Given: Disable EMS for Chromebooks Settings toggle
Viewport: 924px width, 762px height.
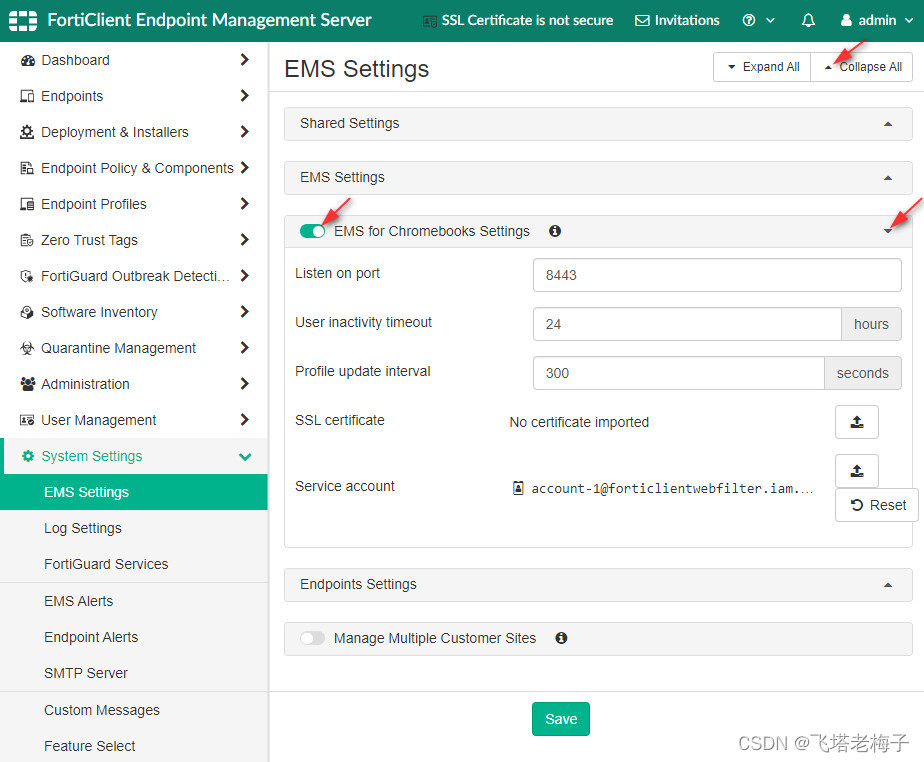Looking at the screenshot, I should (x=312, y=231).
